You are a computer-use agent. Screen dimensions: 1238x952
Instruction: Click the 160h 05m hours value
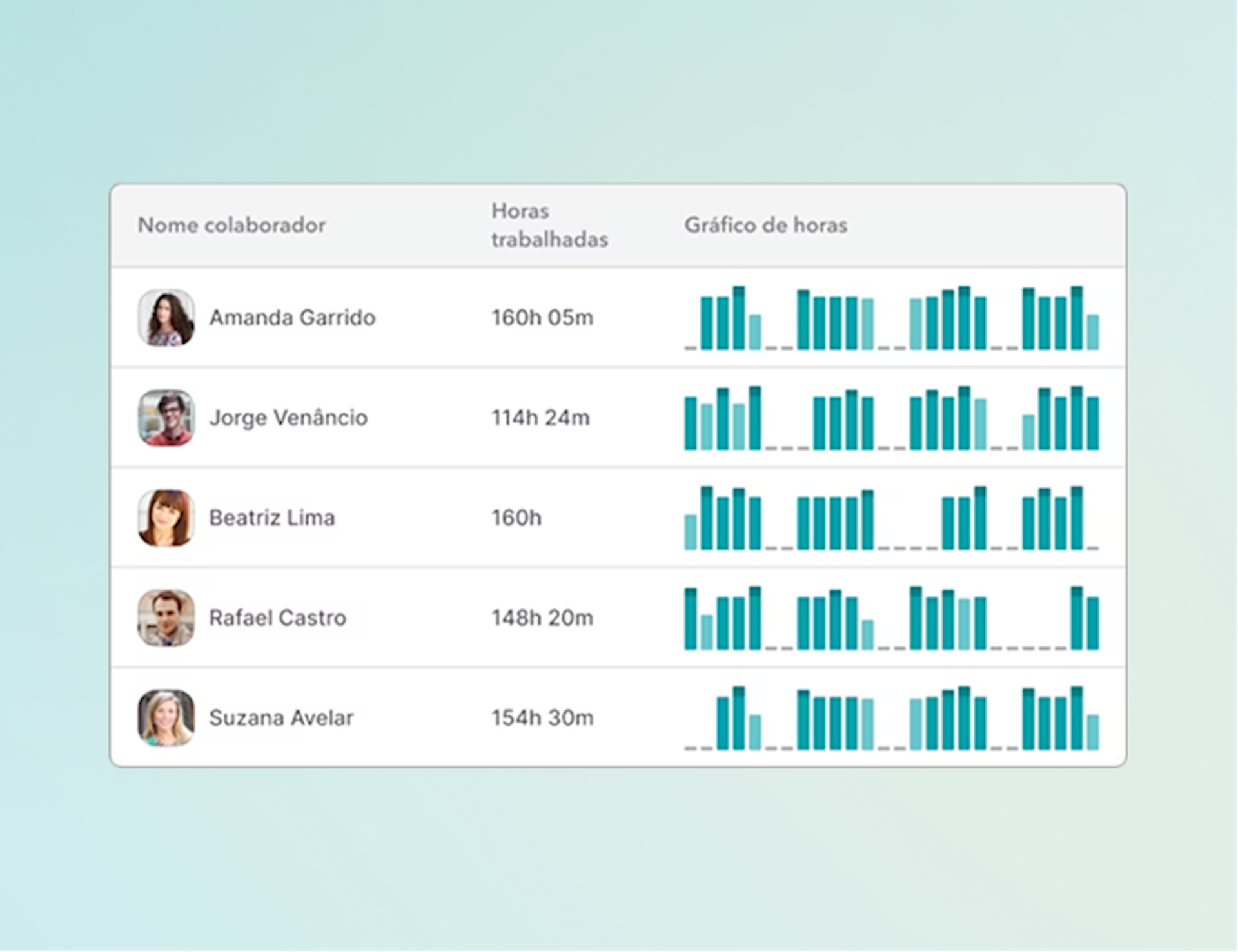(x=542, y=318)
